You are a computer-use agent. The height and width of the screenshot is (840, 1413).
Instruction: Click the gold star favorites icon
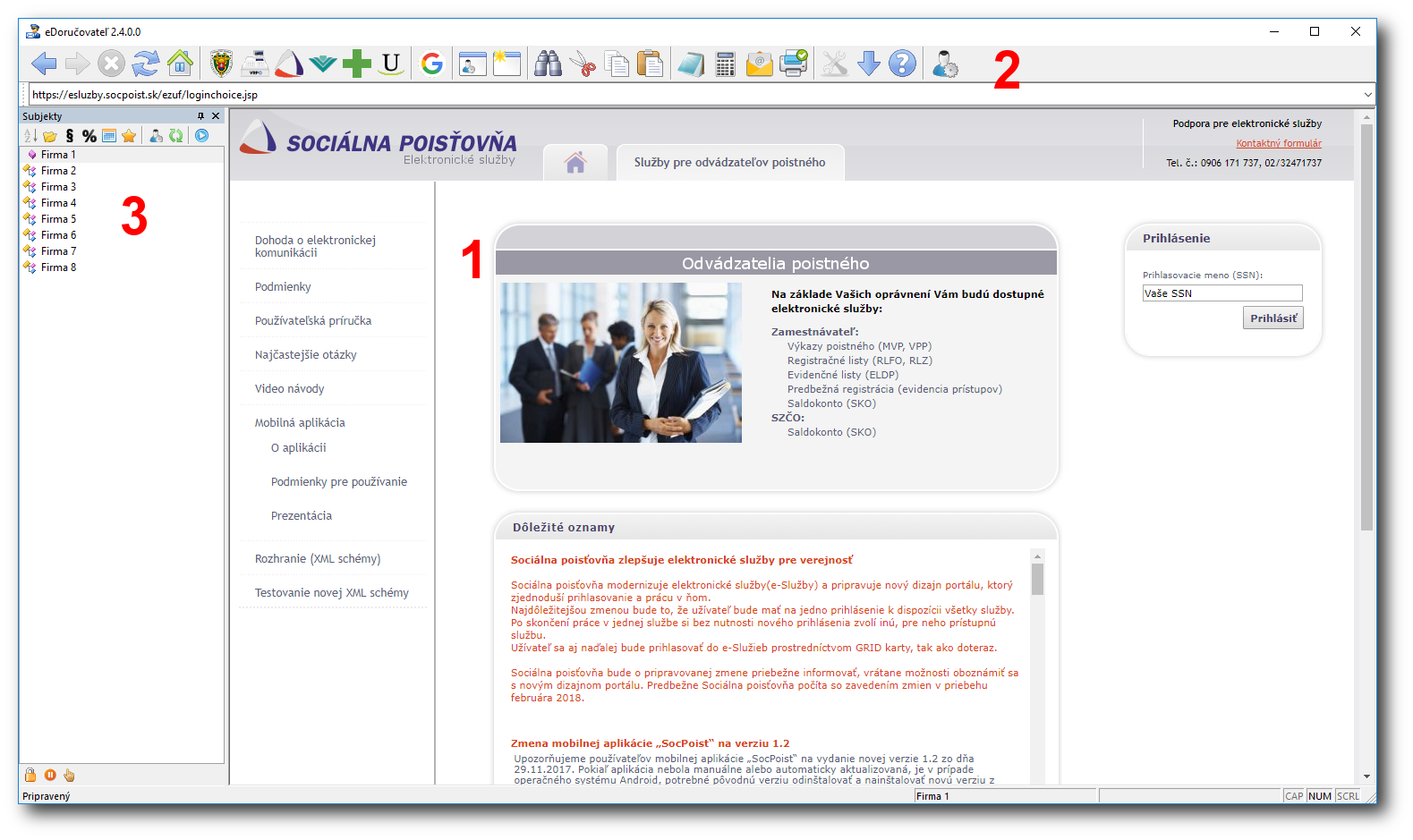click(129, 136)
